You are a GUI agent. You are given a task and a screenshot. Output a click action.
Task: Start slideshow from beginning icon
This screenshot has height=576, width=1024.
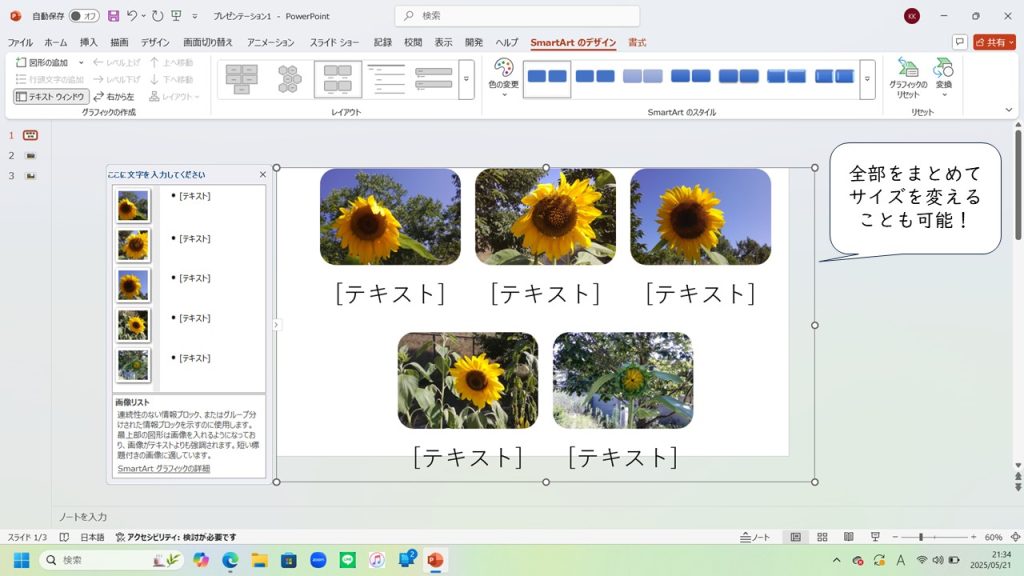(x=176, y=16)
